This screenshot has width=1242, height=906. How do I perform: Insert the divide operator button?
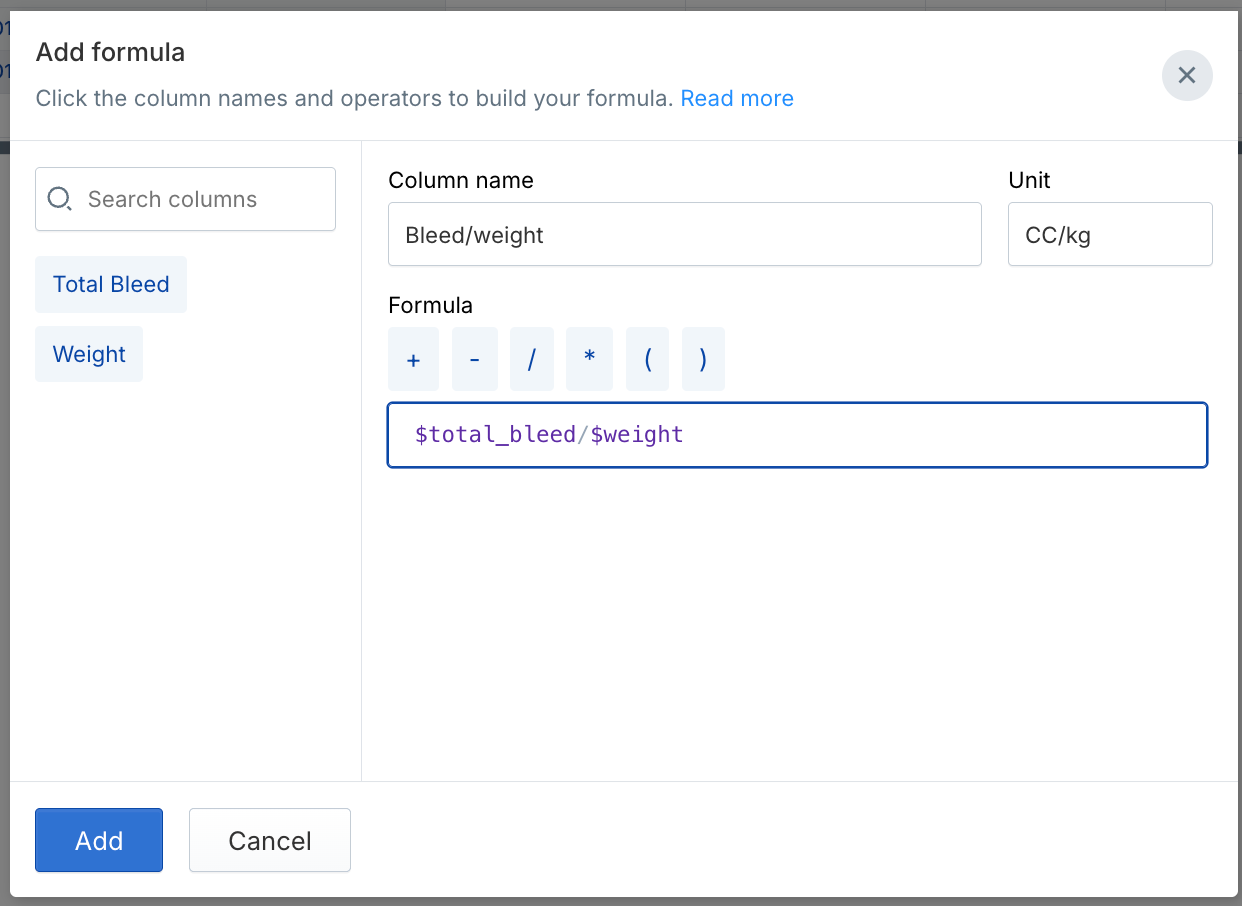pyautogui.click(x=531, y=360)
